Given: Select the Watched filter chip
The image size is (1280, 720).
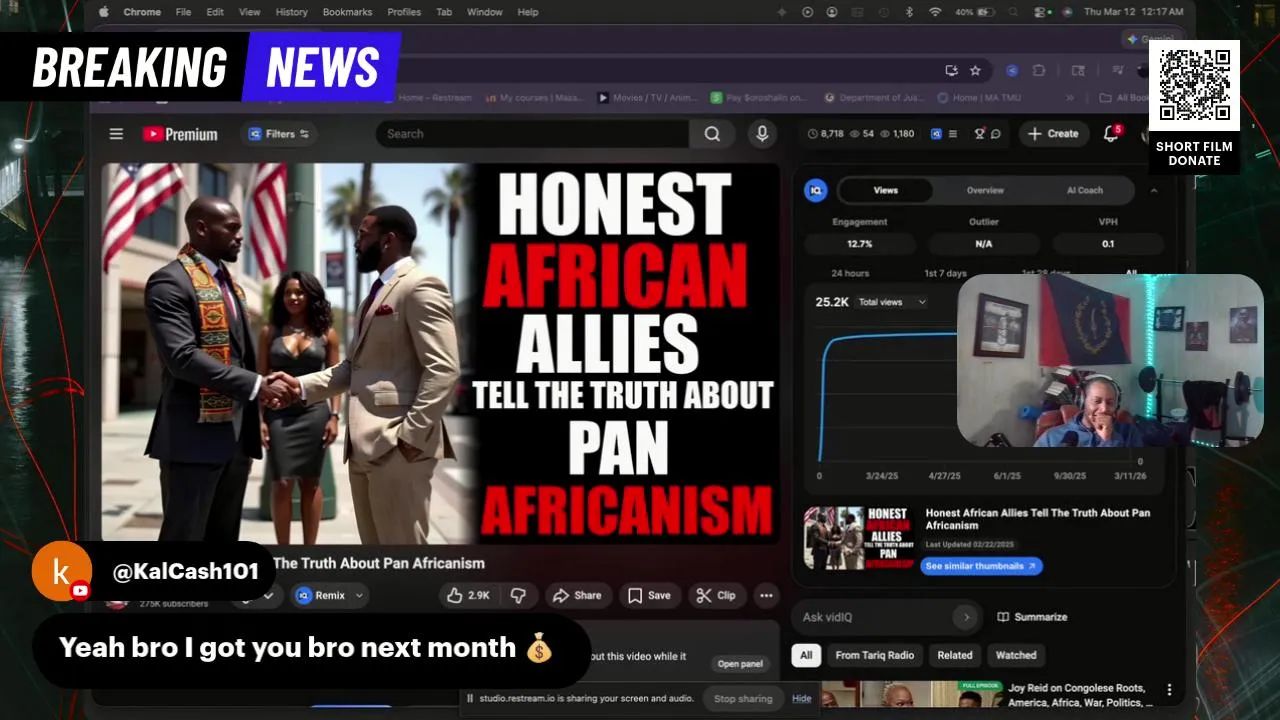Looking at the screenshot, I should tap(1016, 655).
